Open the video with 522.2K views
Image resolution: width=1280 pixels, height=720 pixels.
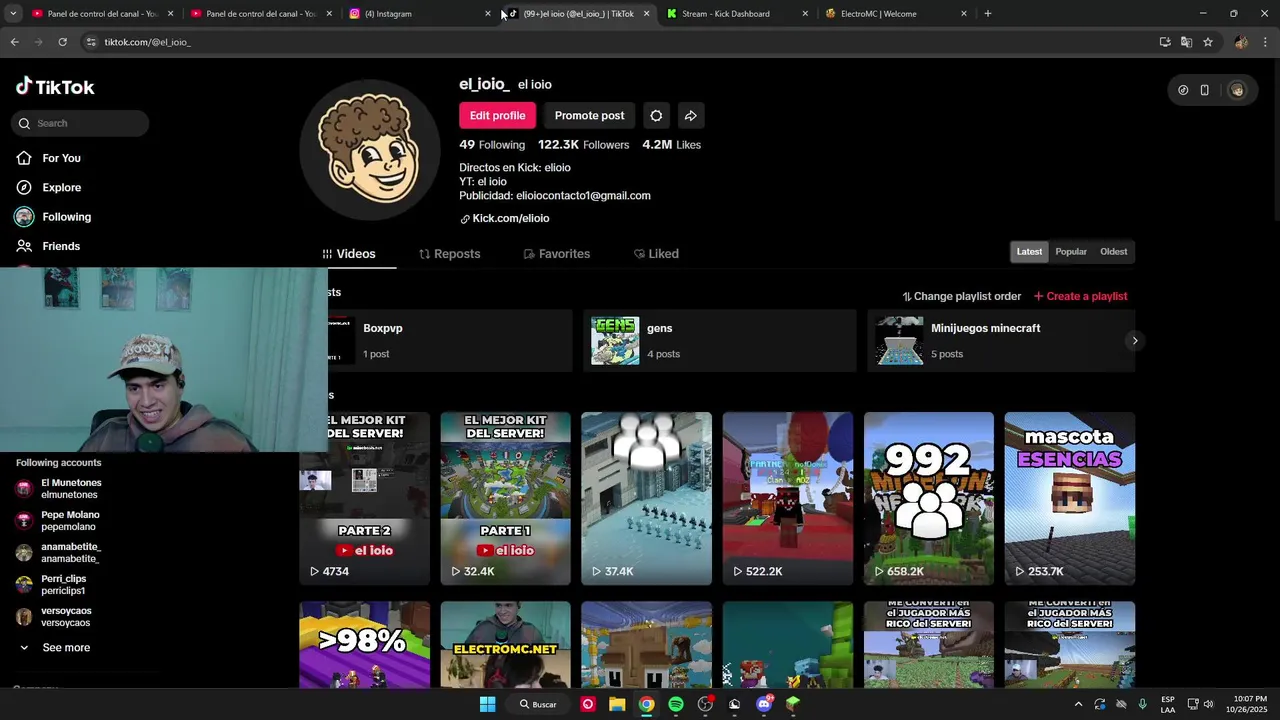tap(788, 499)
